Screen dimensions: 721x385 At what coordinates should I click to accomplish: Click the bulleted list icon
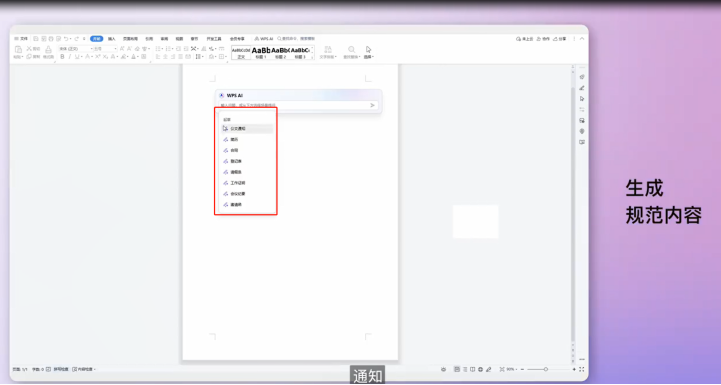click(x=158, y=49)
